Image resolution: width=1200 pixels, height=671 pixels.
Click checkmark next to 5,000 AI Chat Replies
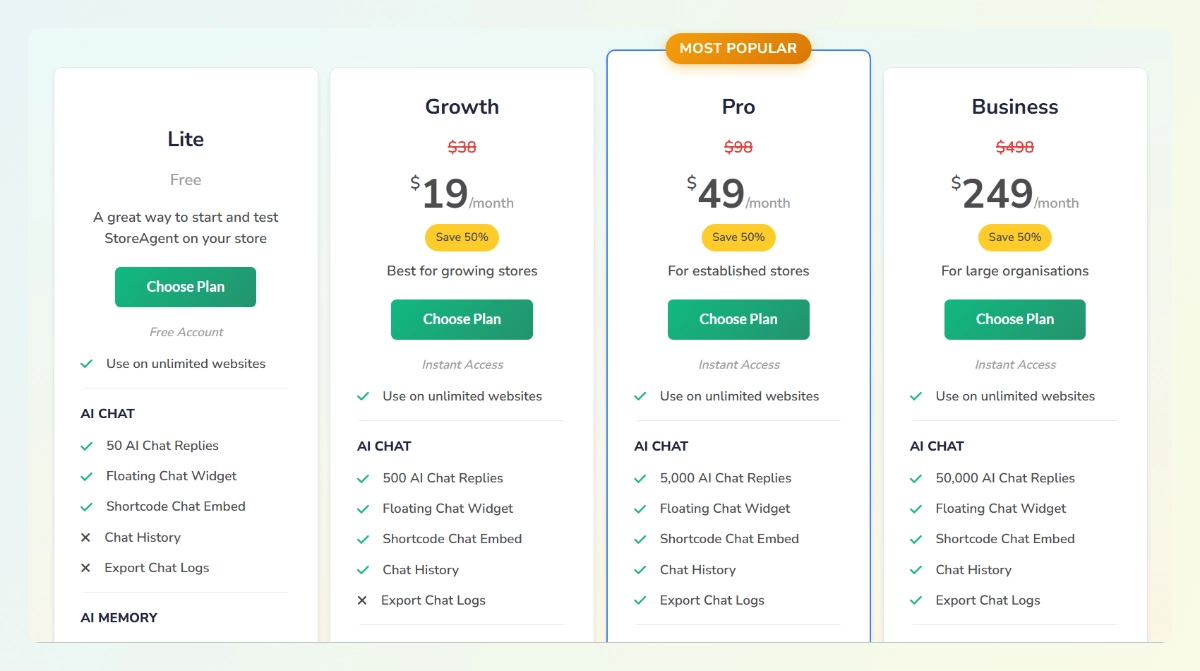tap(640, 479)
